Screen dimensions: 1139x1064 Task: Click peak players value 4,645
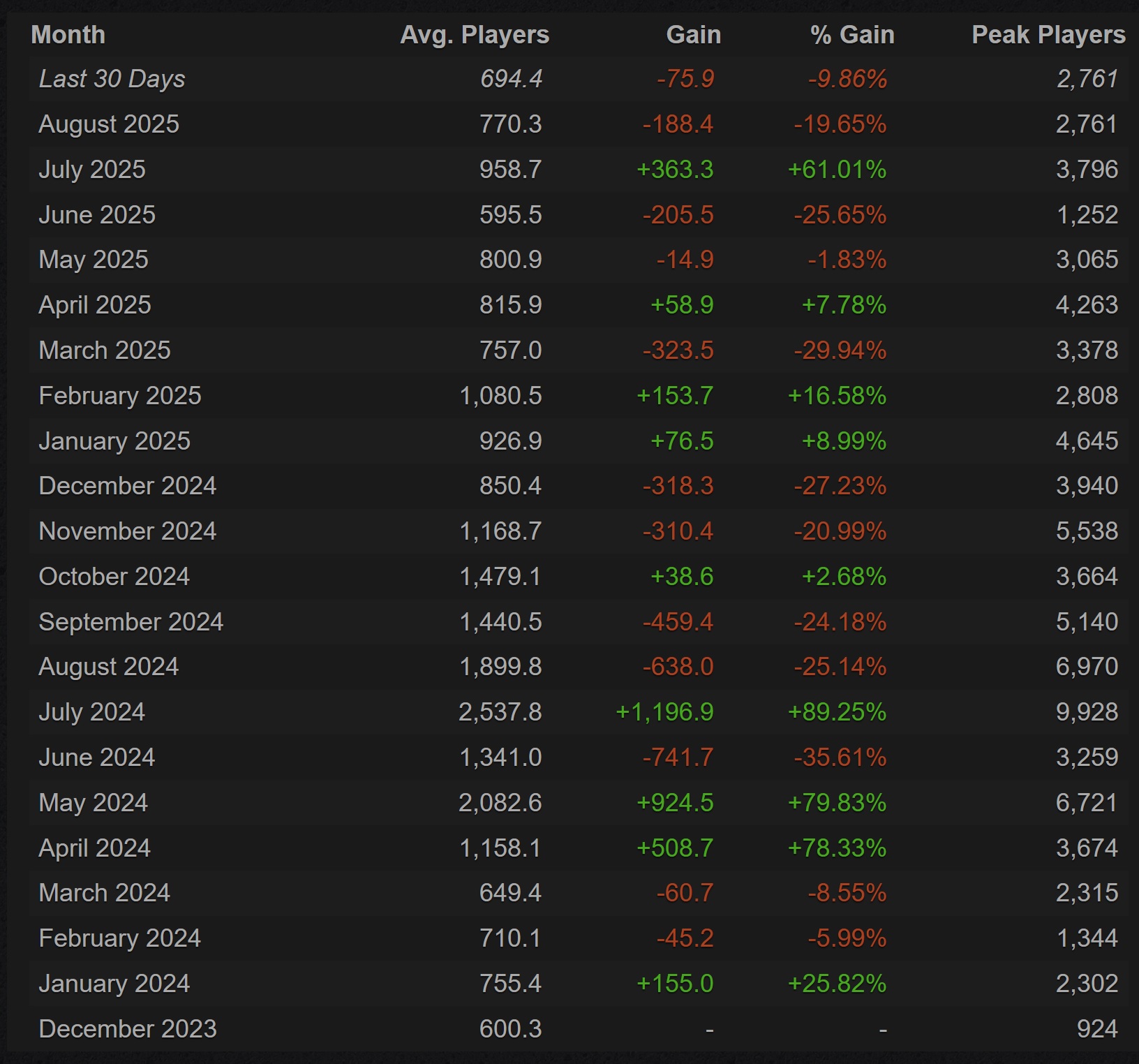tap(1087, 441)
